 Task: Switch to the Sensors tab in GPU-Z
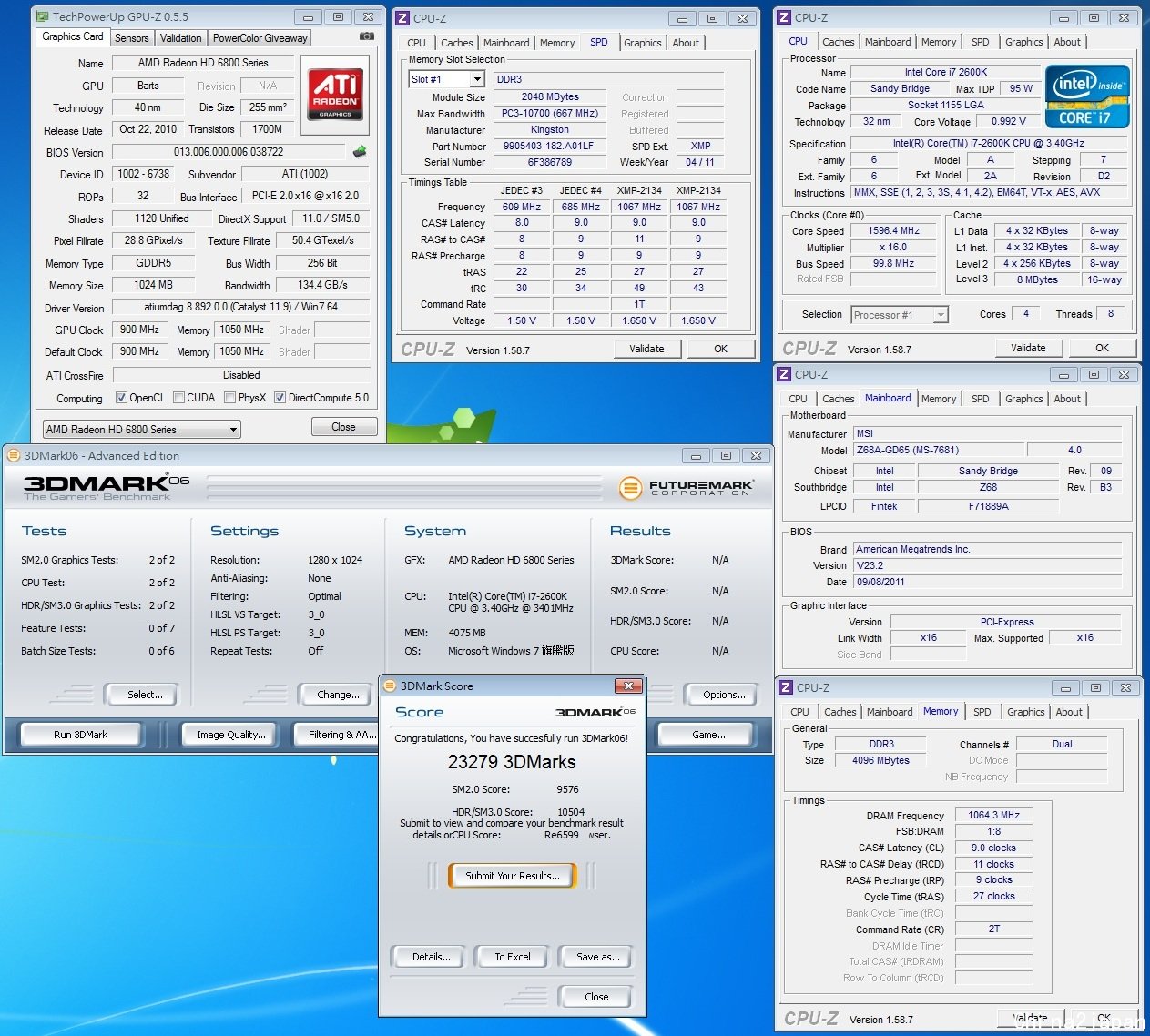[x=132, y=38]
